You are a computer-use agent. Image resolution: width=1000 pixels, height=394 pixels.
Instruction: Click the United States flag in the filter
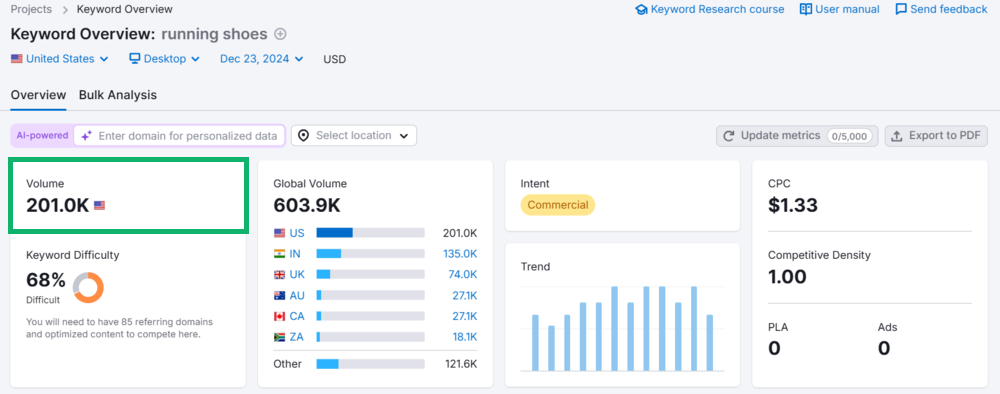[x=17, y=59]
